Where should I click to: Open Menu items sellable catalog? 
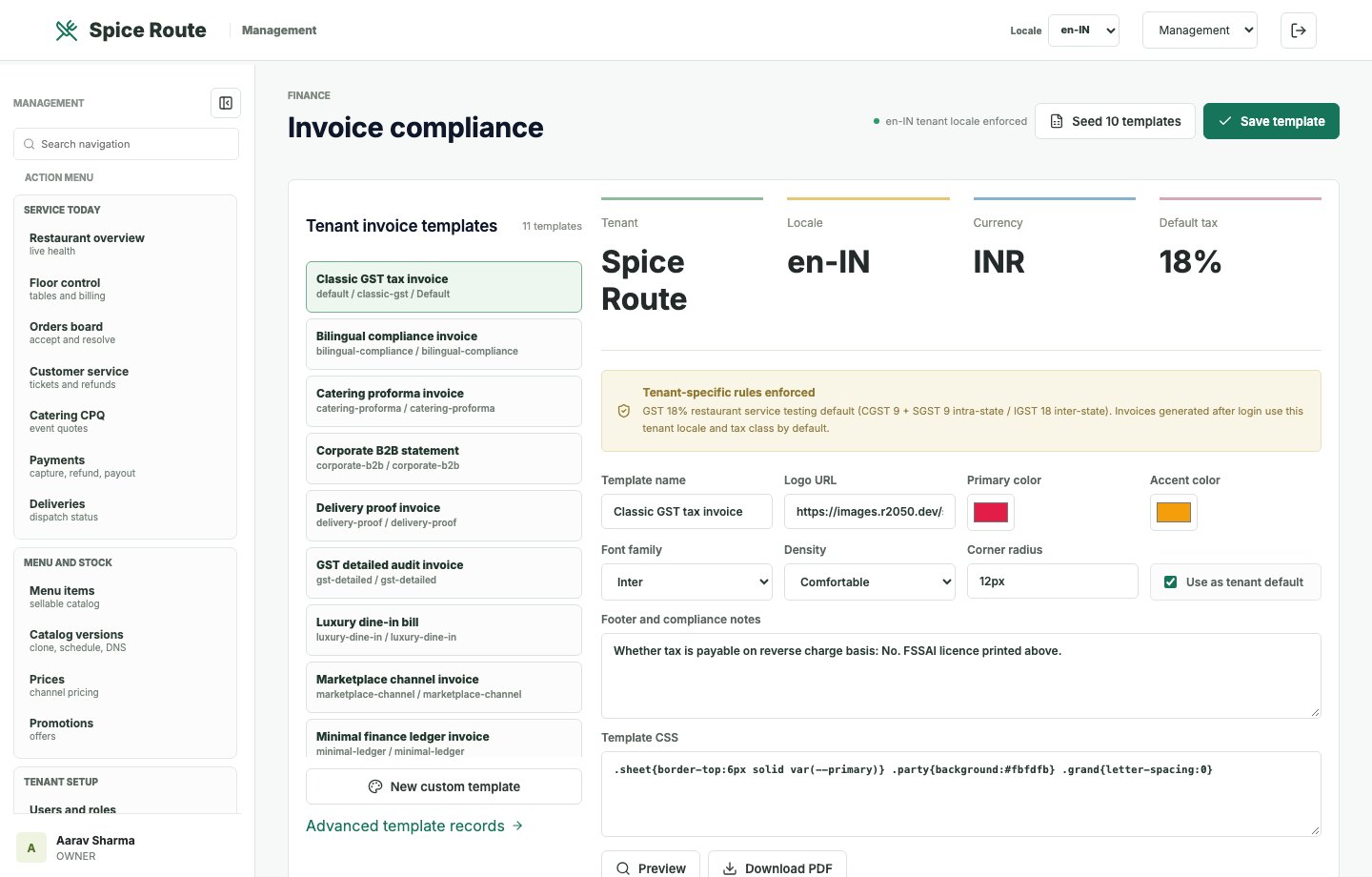pos(125,597)
